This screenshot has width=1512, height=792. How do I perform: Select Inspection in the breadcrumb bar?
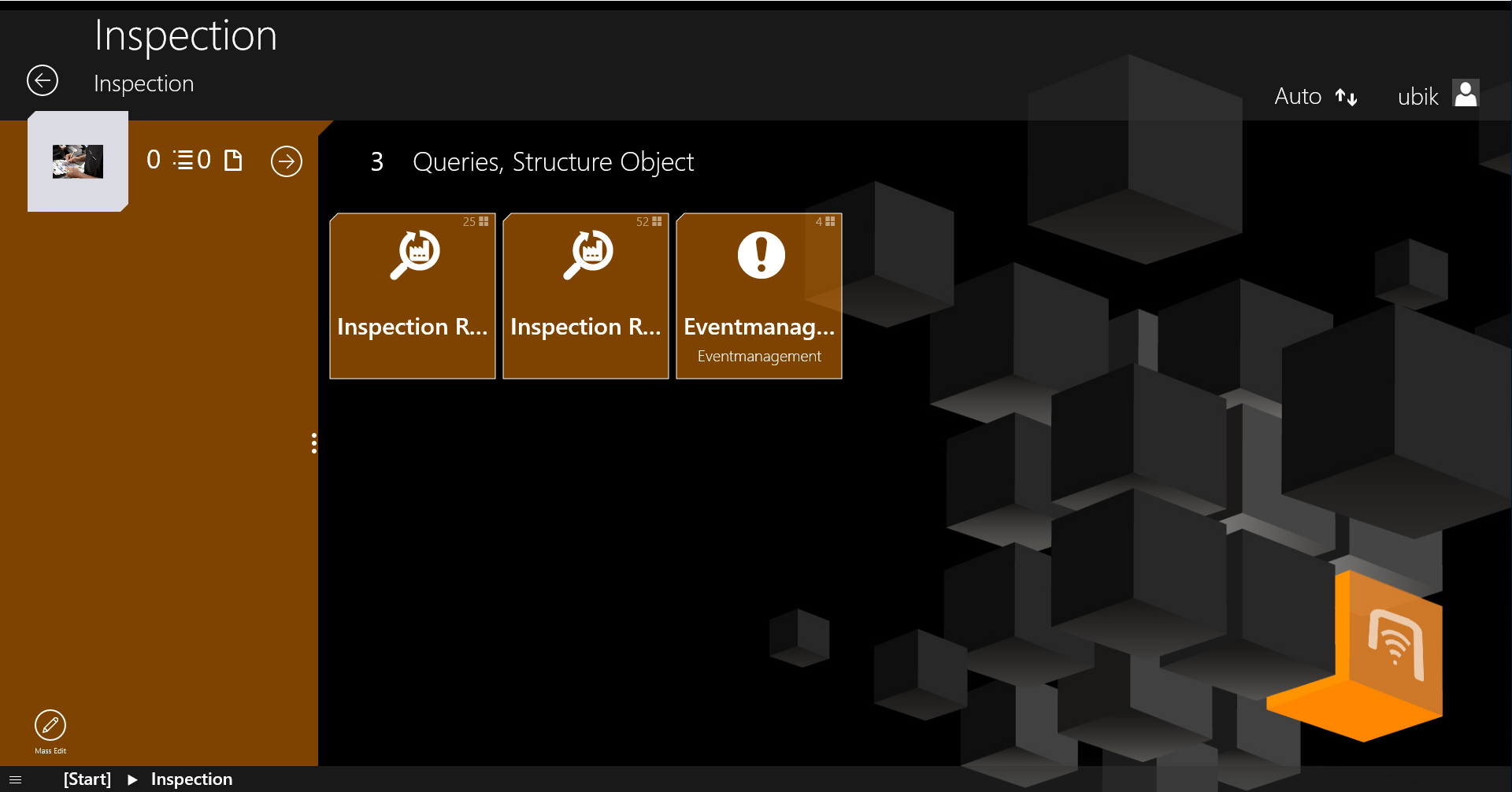191,779
